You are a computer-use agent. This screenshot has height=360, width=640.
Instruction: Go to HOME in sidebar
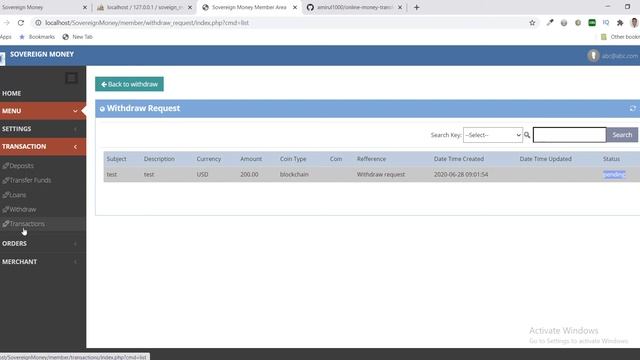(11, 93)
